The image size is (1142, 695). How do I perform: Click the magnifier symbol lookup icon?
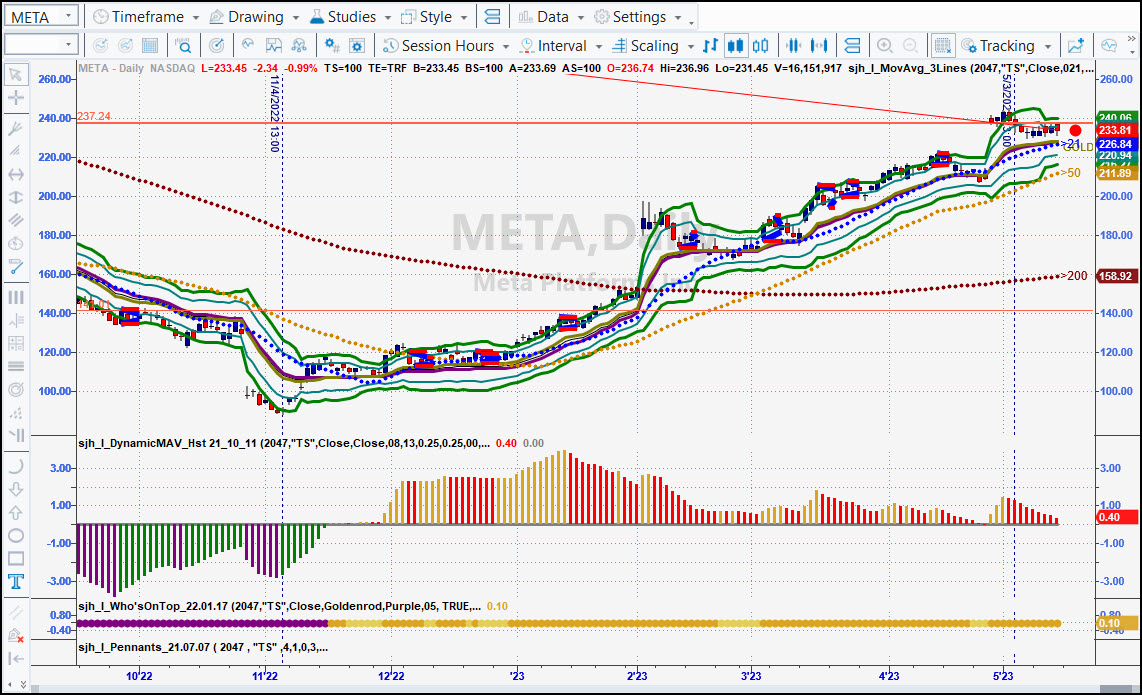click(x=184, y=46)
